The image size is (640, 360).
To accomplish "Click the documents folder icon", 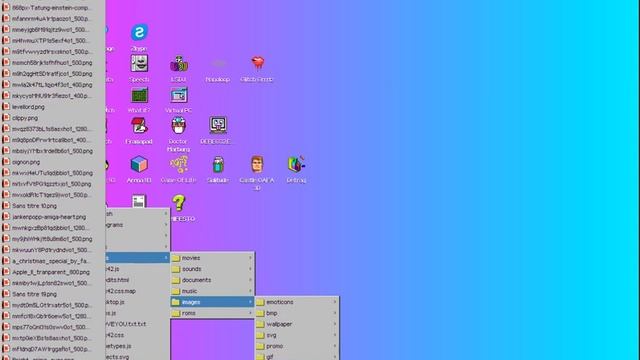I will tap(176, 280).
